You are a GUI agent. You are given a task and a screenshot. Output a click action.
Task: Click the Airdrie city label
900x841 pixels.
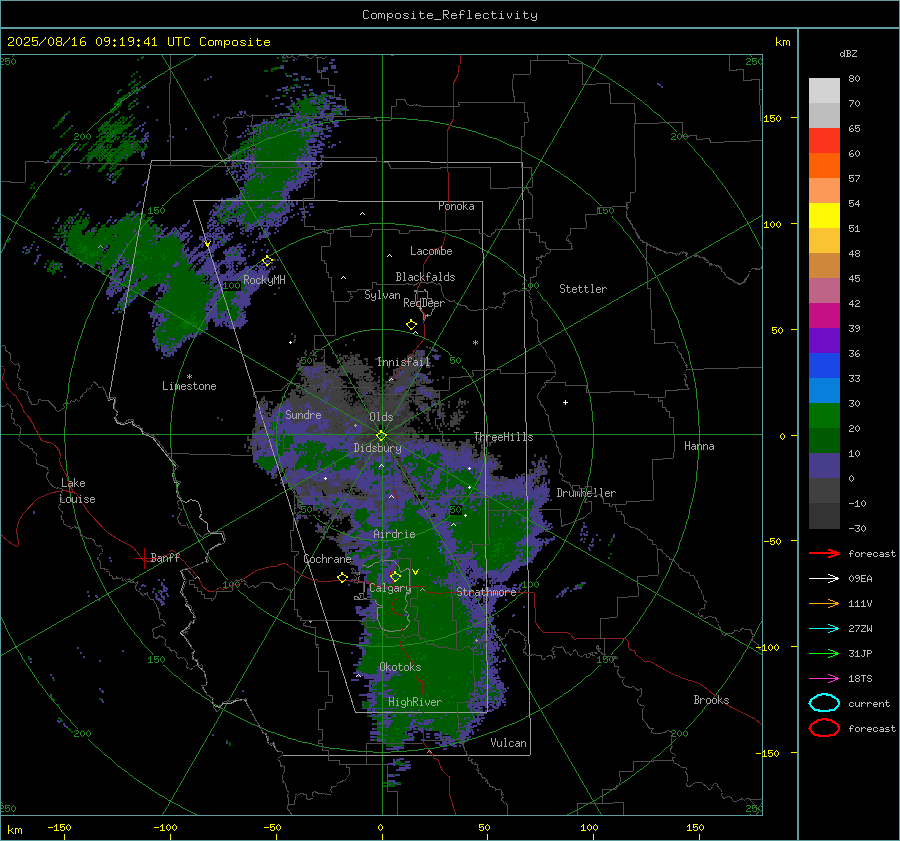(394, 534)
